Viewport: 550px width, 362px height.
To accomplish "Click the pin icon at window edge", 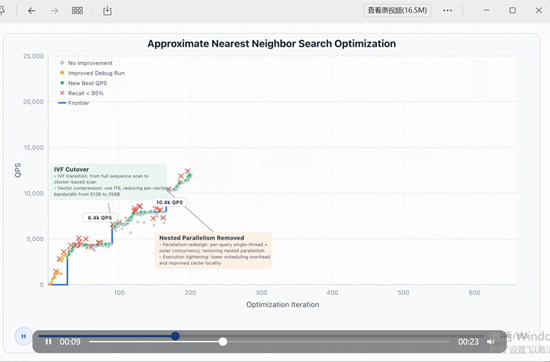I will (2, 11).
